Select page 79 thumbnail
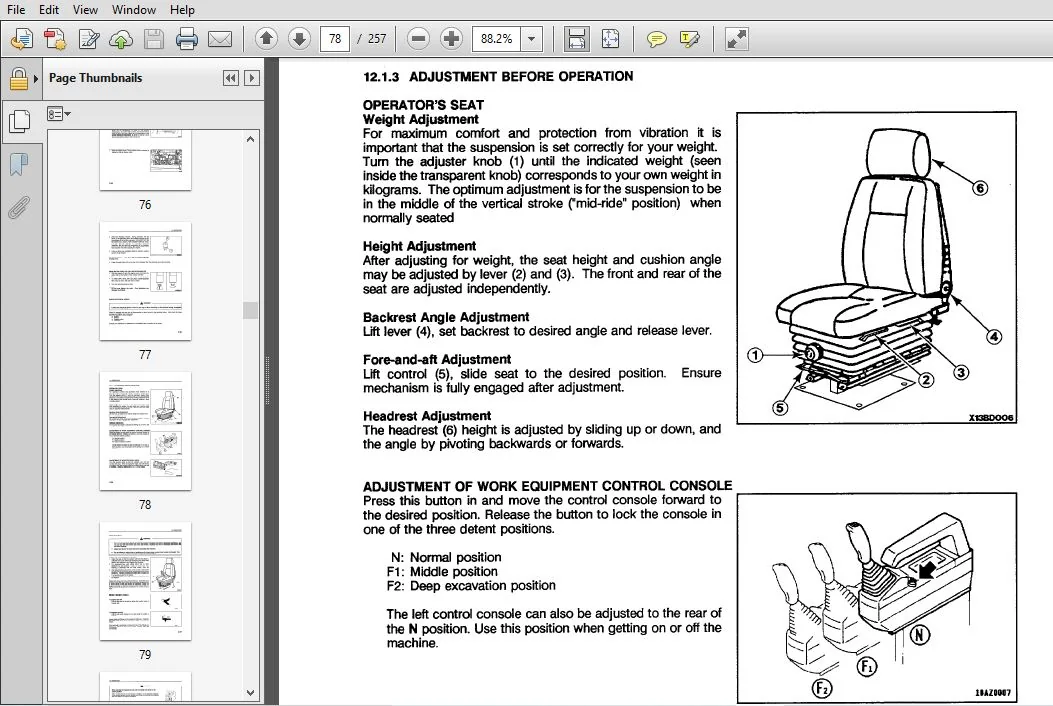The height and width of the screenshot is (706, 1053). (145, 581)
